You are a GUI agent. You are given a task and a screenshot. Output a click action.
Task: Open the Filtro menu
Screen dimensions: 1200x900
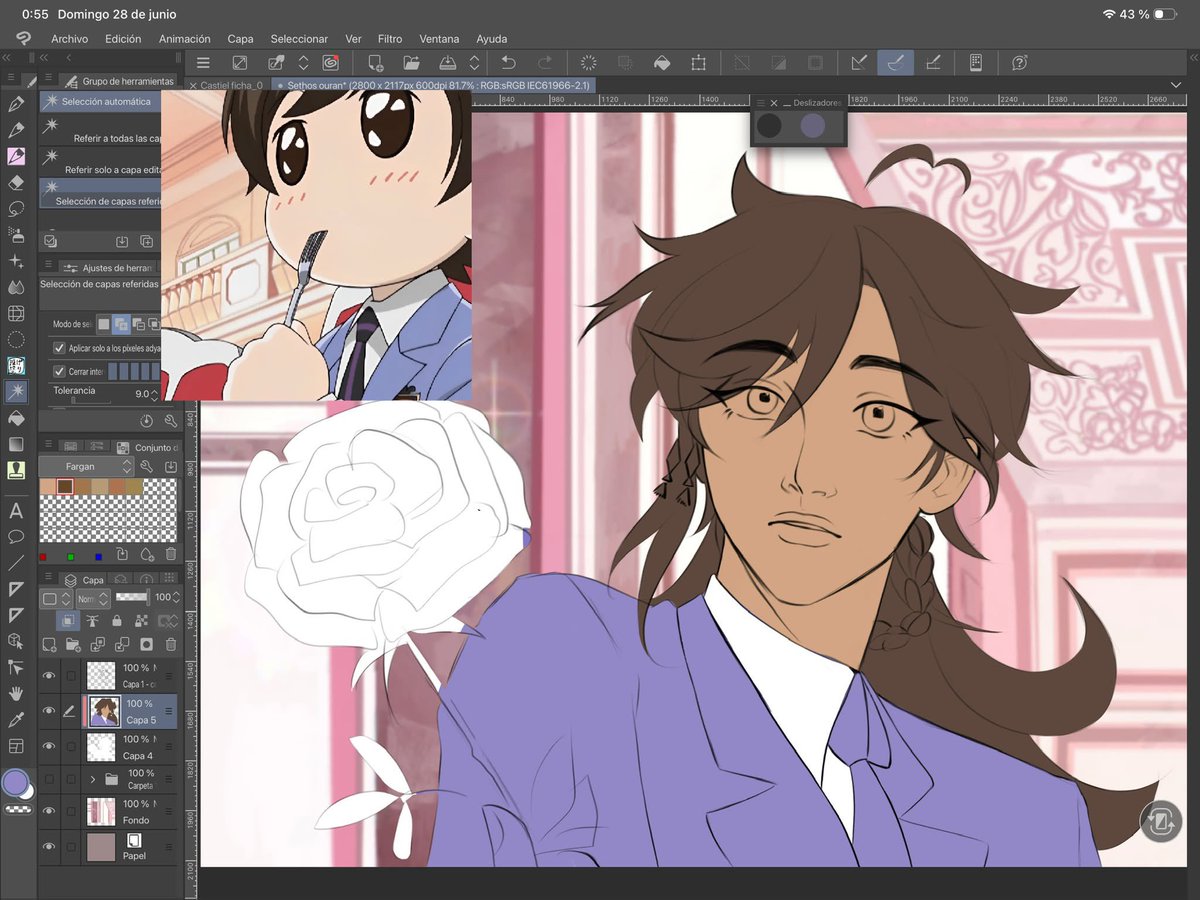pyautogui.click(x=390, y=39)
